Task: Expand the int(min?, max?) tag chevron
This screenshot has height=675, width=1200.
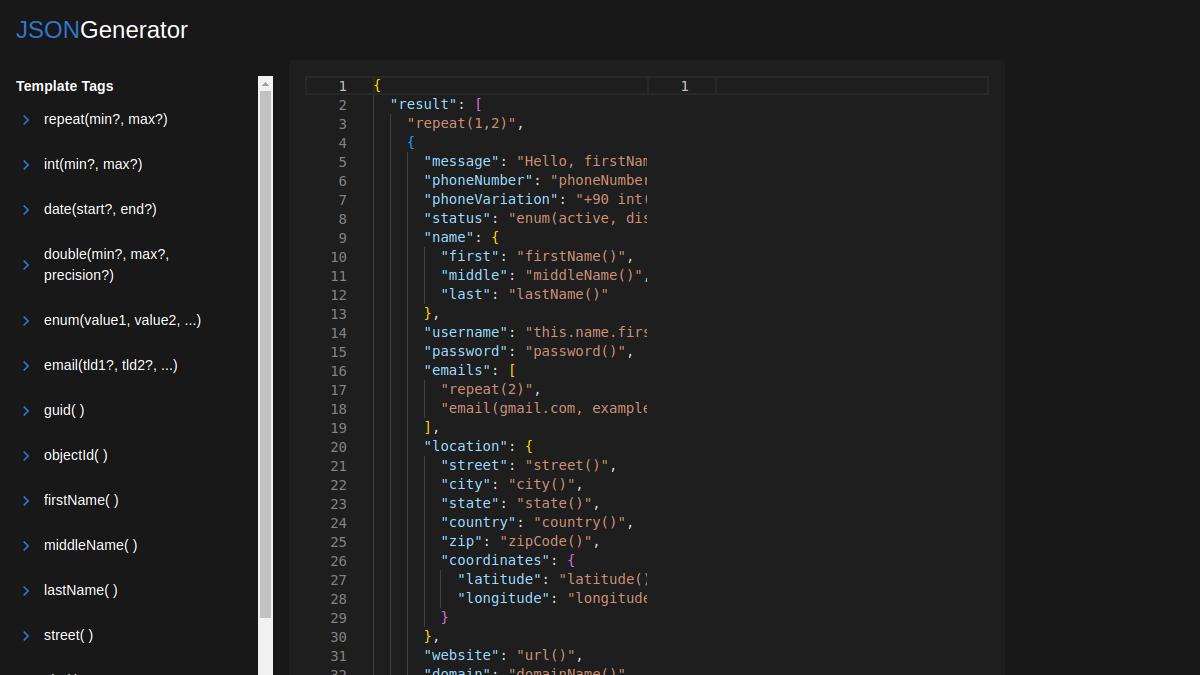Action: click(26, 165)
